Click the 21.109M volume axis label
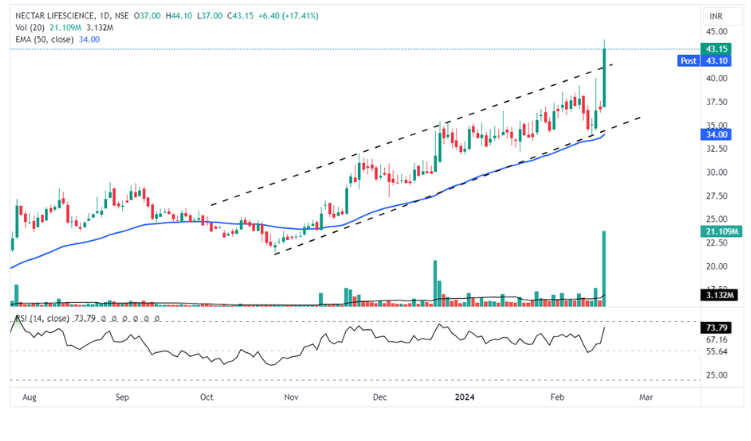This screenshot has height=441, width=751. 720,232
